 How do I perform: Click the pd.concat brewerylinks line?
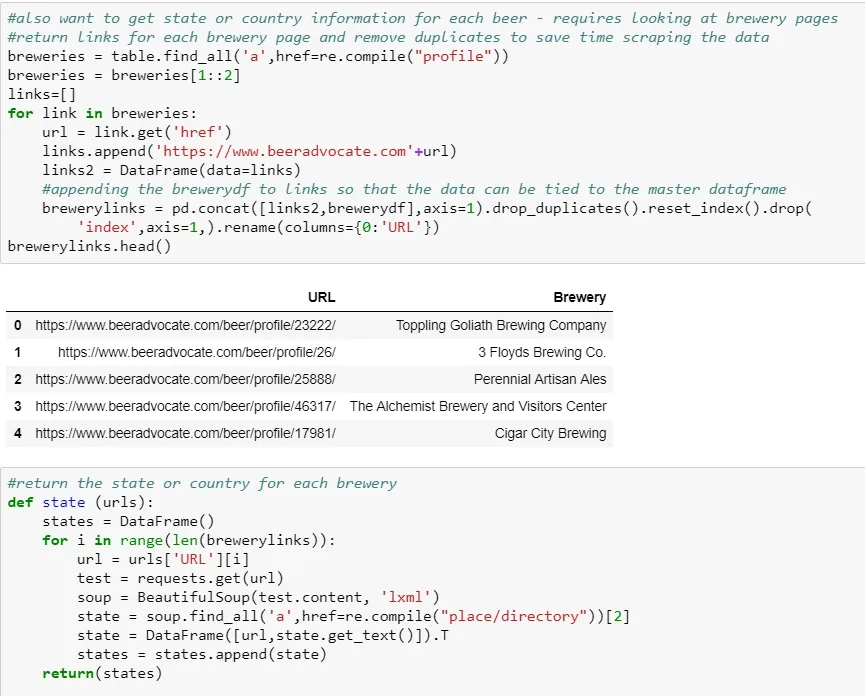(x=427, y=208)
